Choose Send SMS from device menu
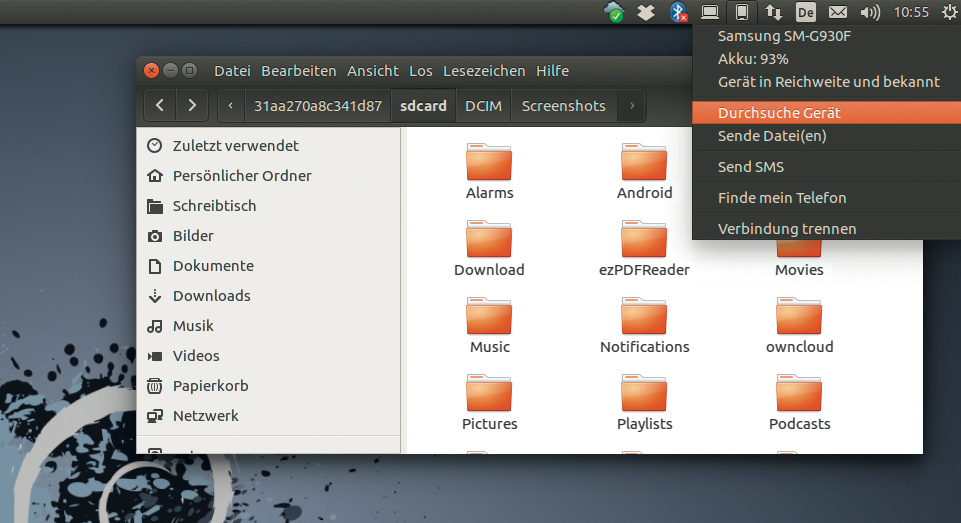The width and height of the screenshot is (961, 523). [x=751, y=167]
